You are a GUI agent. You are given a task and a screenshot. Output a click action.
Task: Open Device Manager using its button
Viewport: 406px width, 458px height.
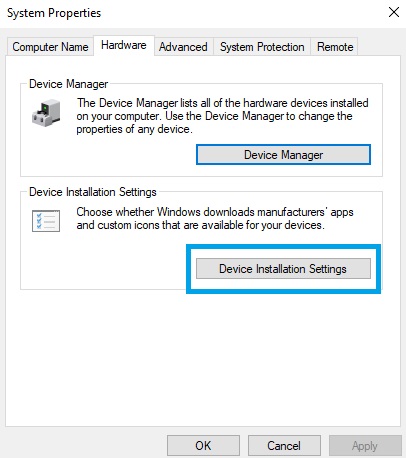tap(283, 155)
